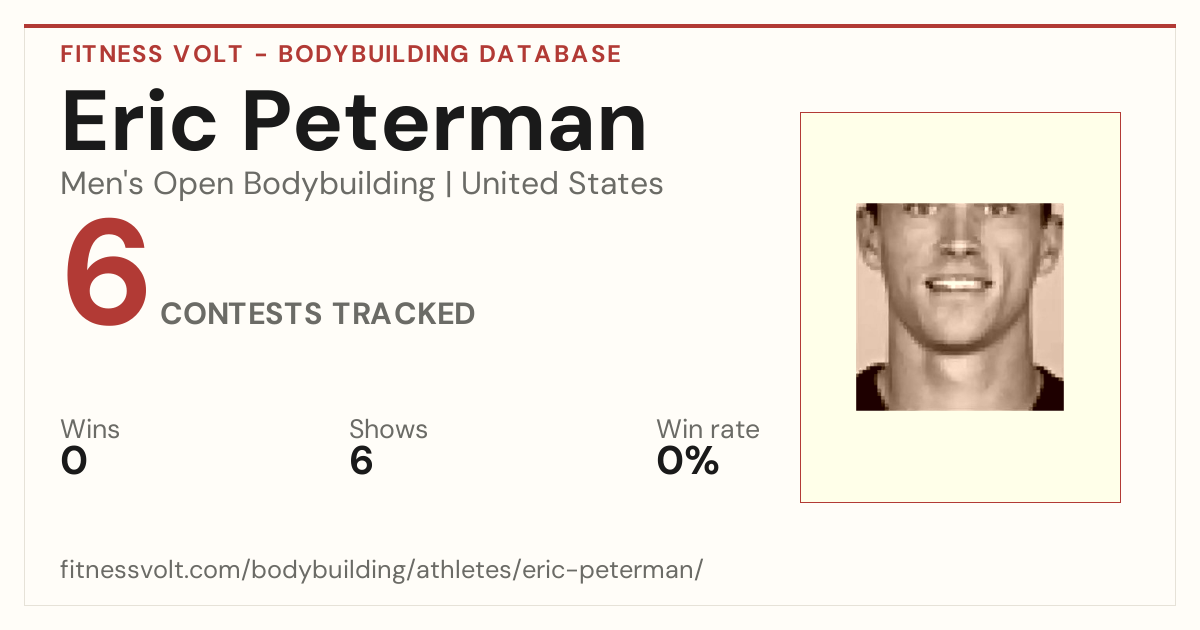
Task: Click the "Shows" stat label
Action: 388,430
